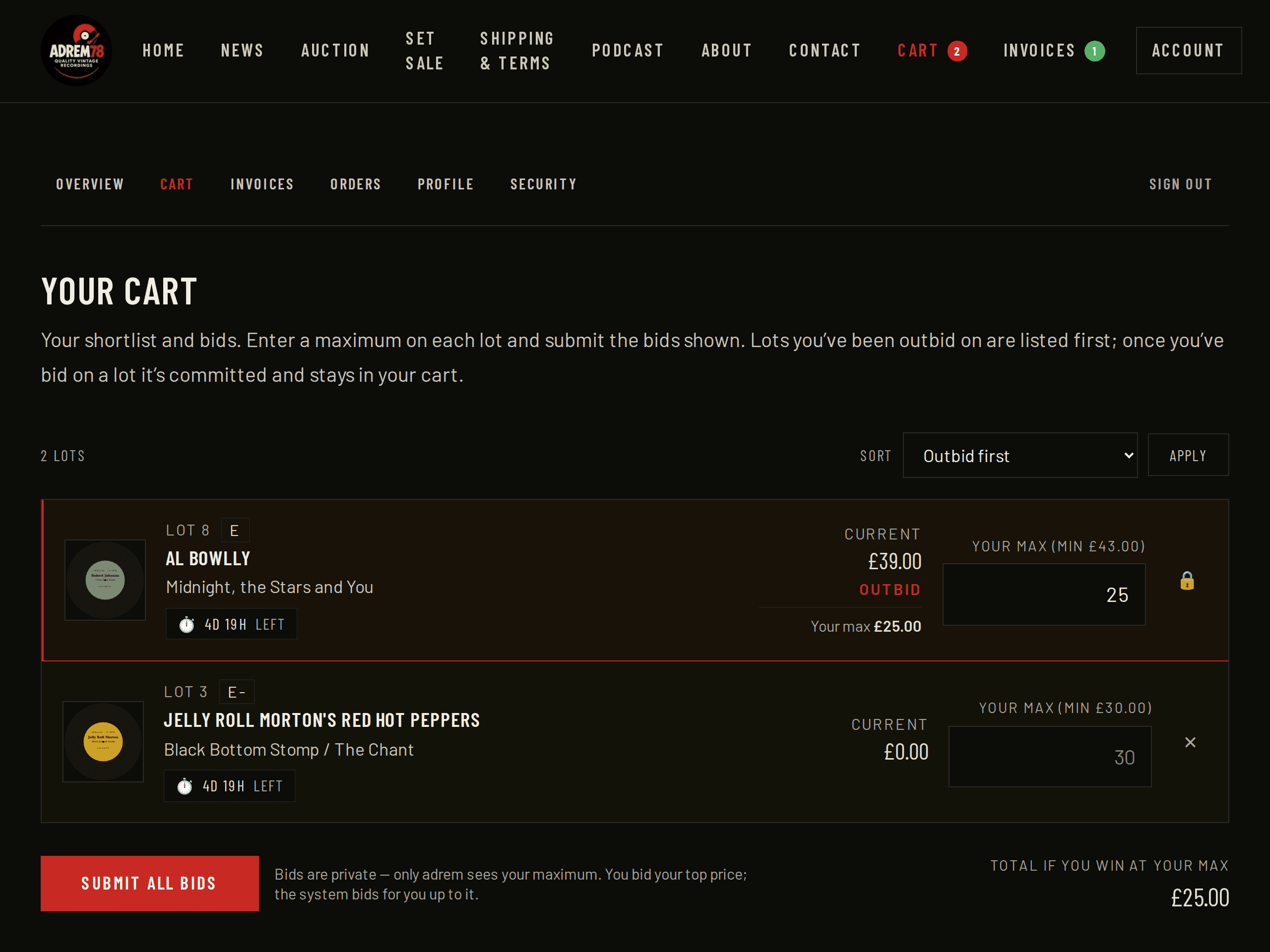Image resolution: width=1270 pixels, height=952 pixels.
Task: Switch to the Overview tab
Action: click(x=90, y=184)
